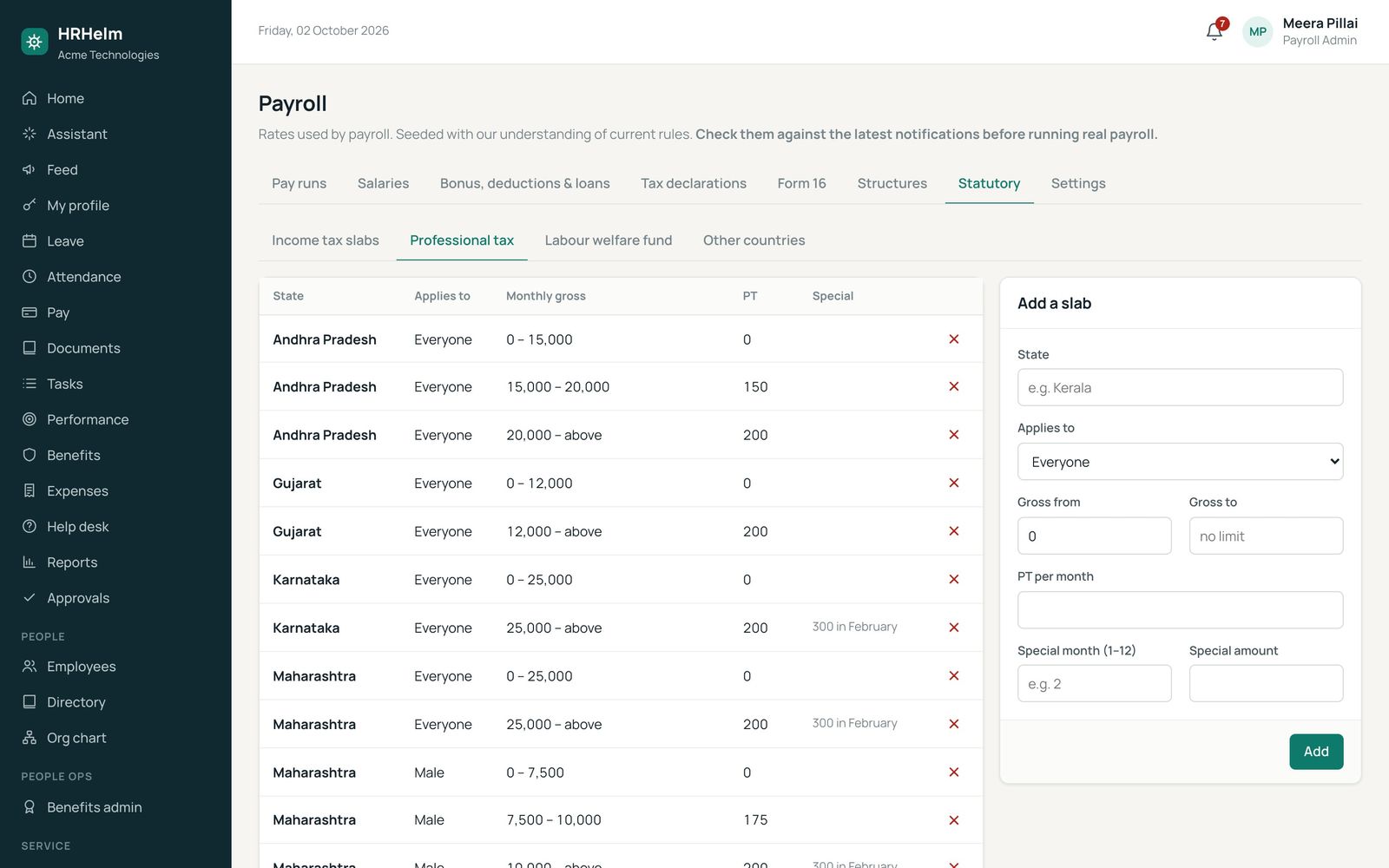This screenshot has height=868, width=1389.
Task: Select Labour welfare fund sub-tab
Action: click(x=608, y=240)
